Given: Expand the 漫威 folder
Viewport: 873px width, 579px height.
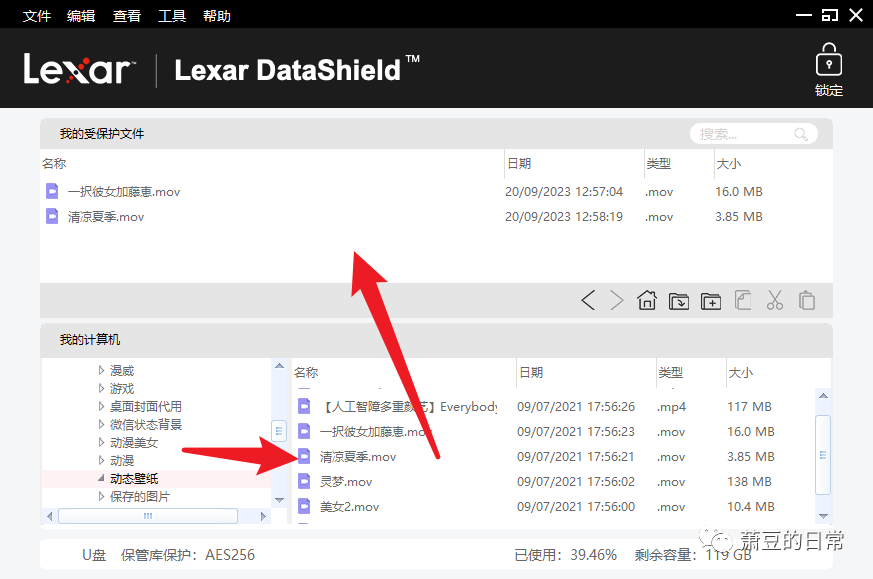Looking at the screenshot, I should tap(101, 370).
